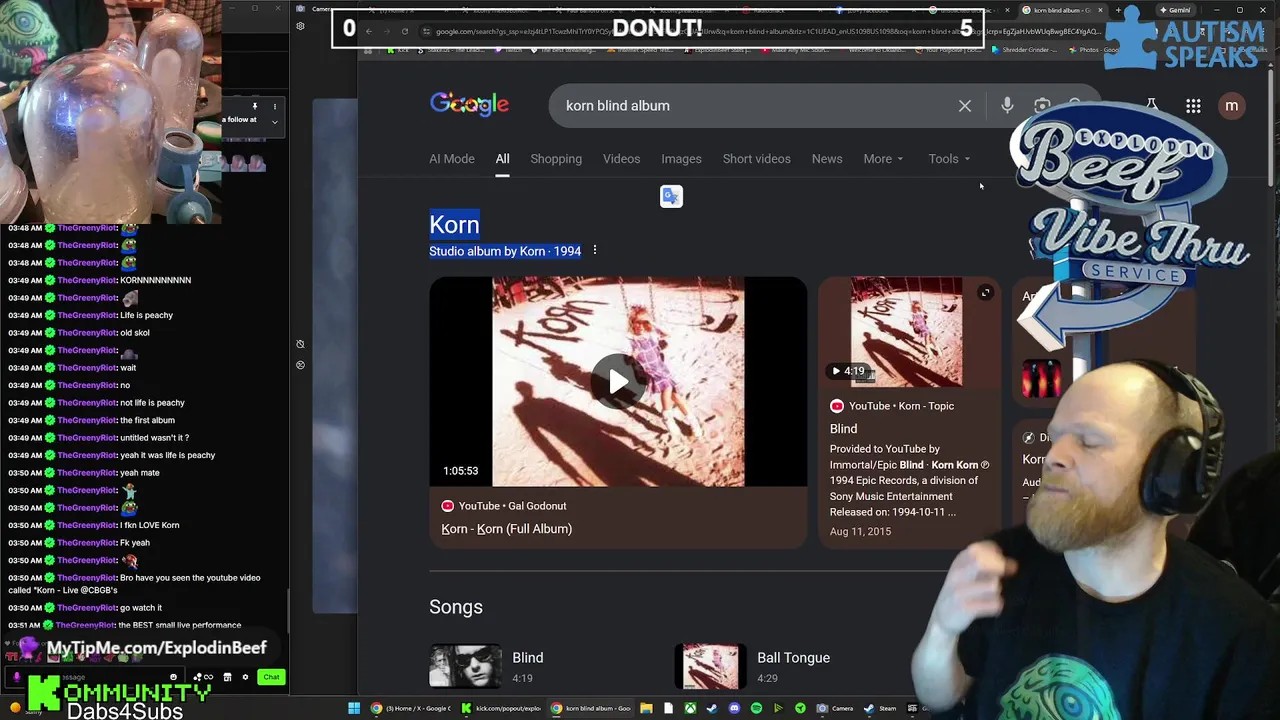1280x720 pixels.
Task: Click the Chat send button
Action: point(271,677)
